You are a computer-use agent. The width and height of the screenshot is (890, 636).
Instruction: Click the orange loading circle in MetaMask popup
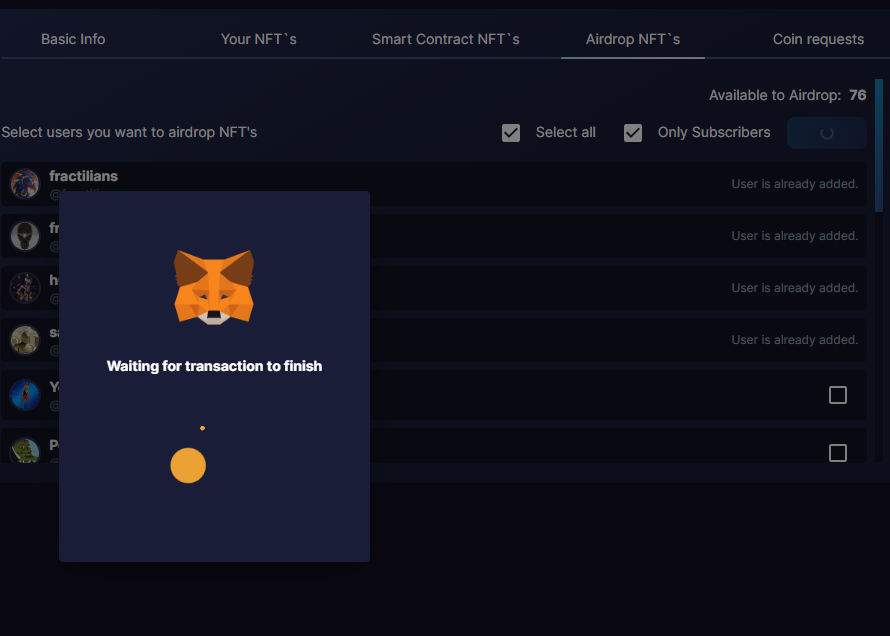tap(188, 465)
